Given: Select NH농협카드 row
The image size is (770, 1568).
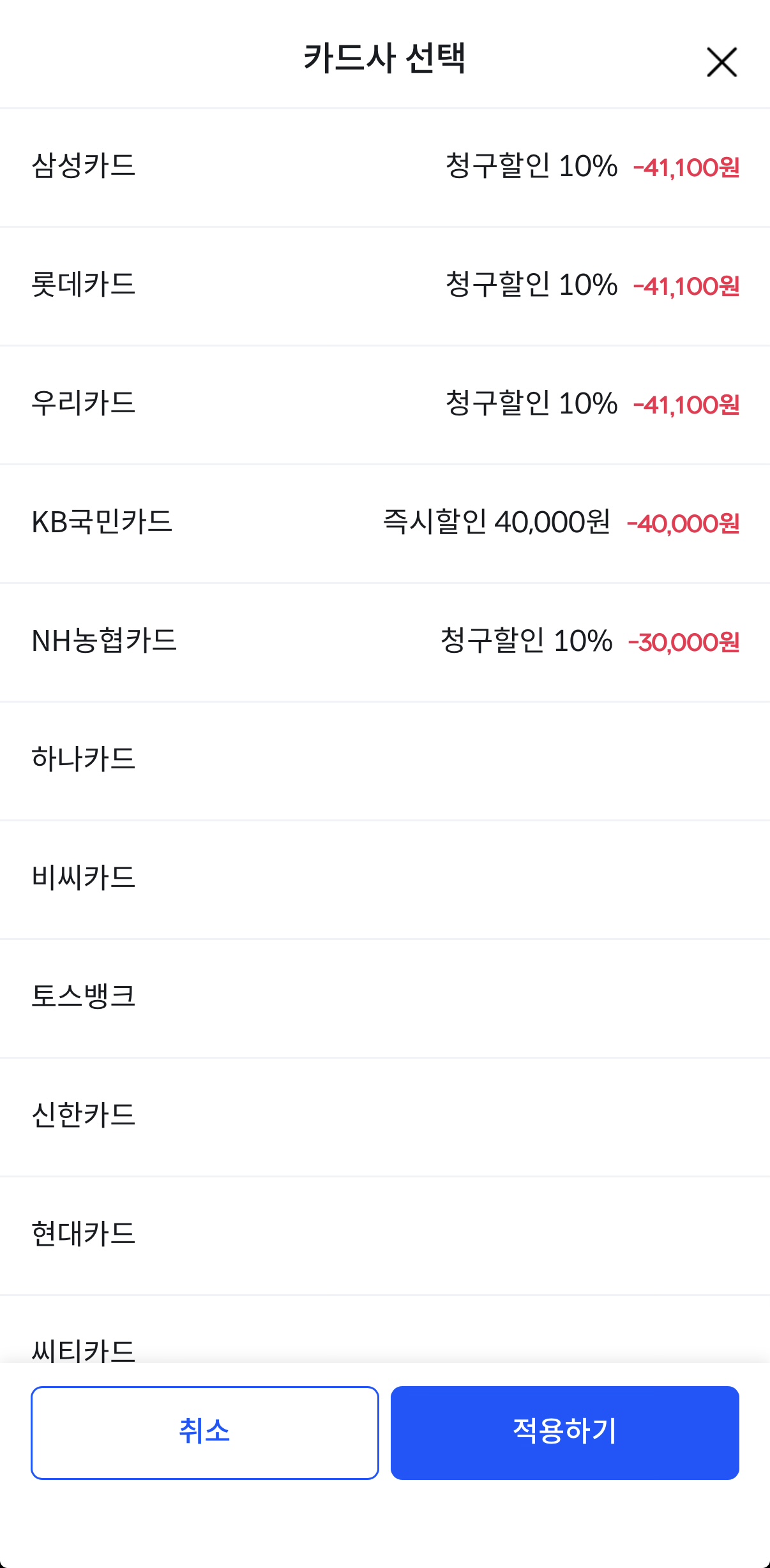Looking at the screenshot, I should click(x=104, y=641).
